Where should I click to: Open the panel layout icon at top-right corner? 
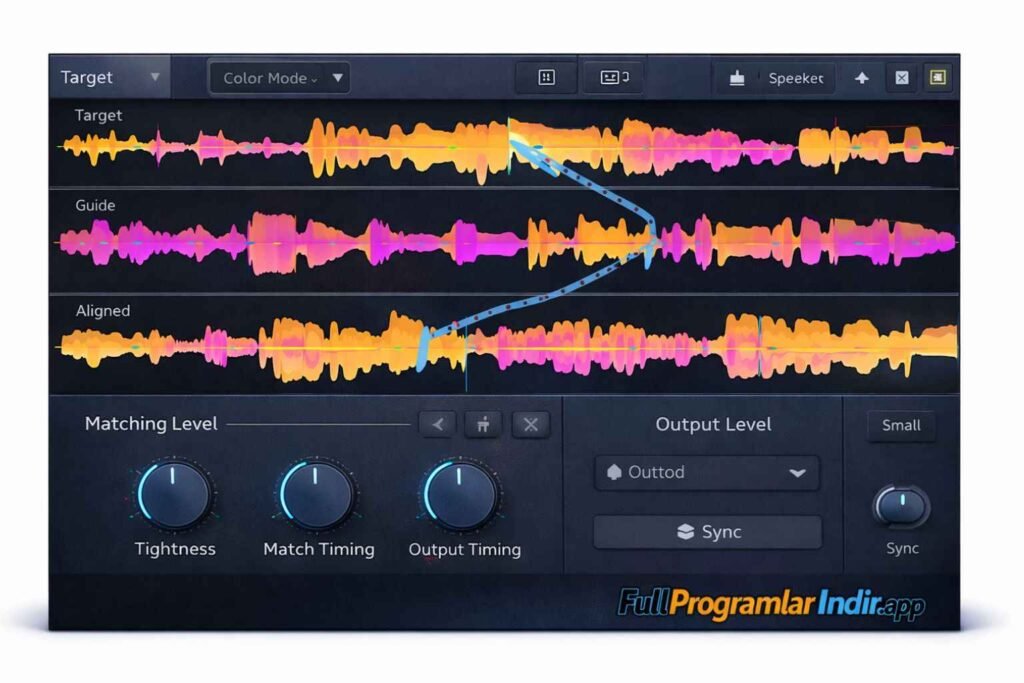(x=938, y=77)
